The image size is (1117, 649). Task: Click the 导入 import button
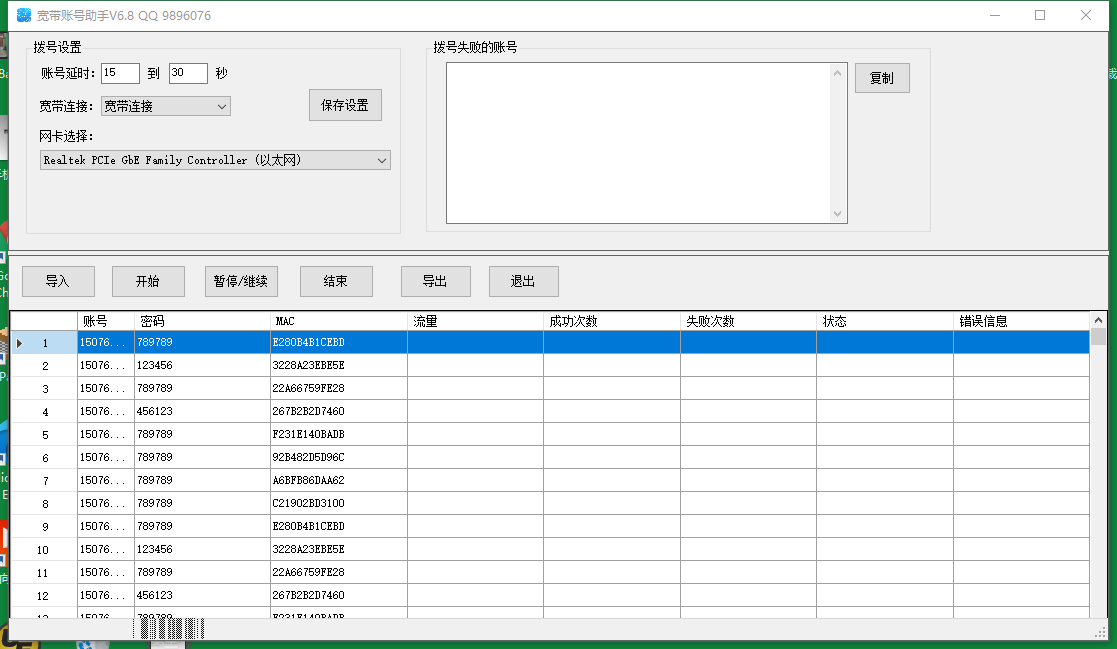pos(58,282)
